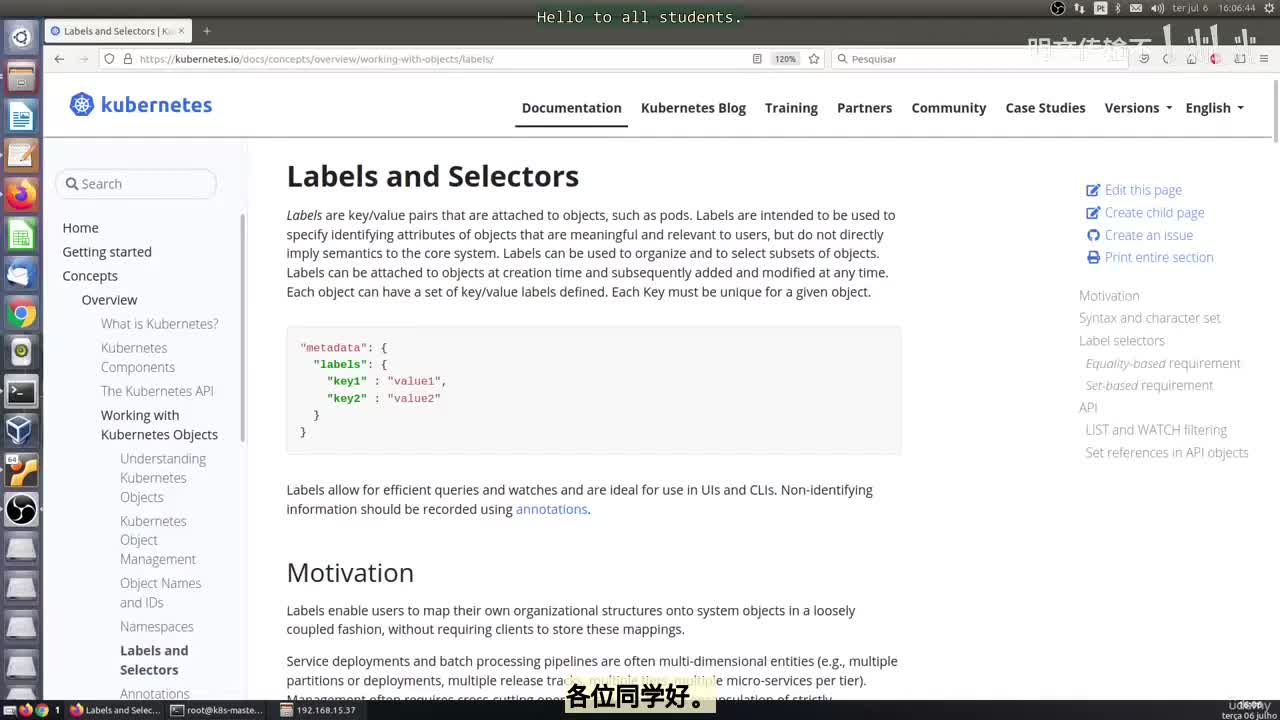Image resolution: width=1280 pixels, height=720 pixels.
Task: Open the Community nav item
Action: 949,108
